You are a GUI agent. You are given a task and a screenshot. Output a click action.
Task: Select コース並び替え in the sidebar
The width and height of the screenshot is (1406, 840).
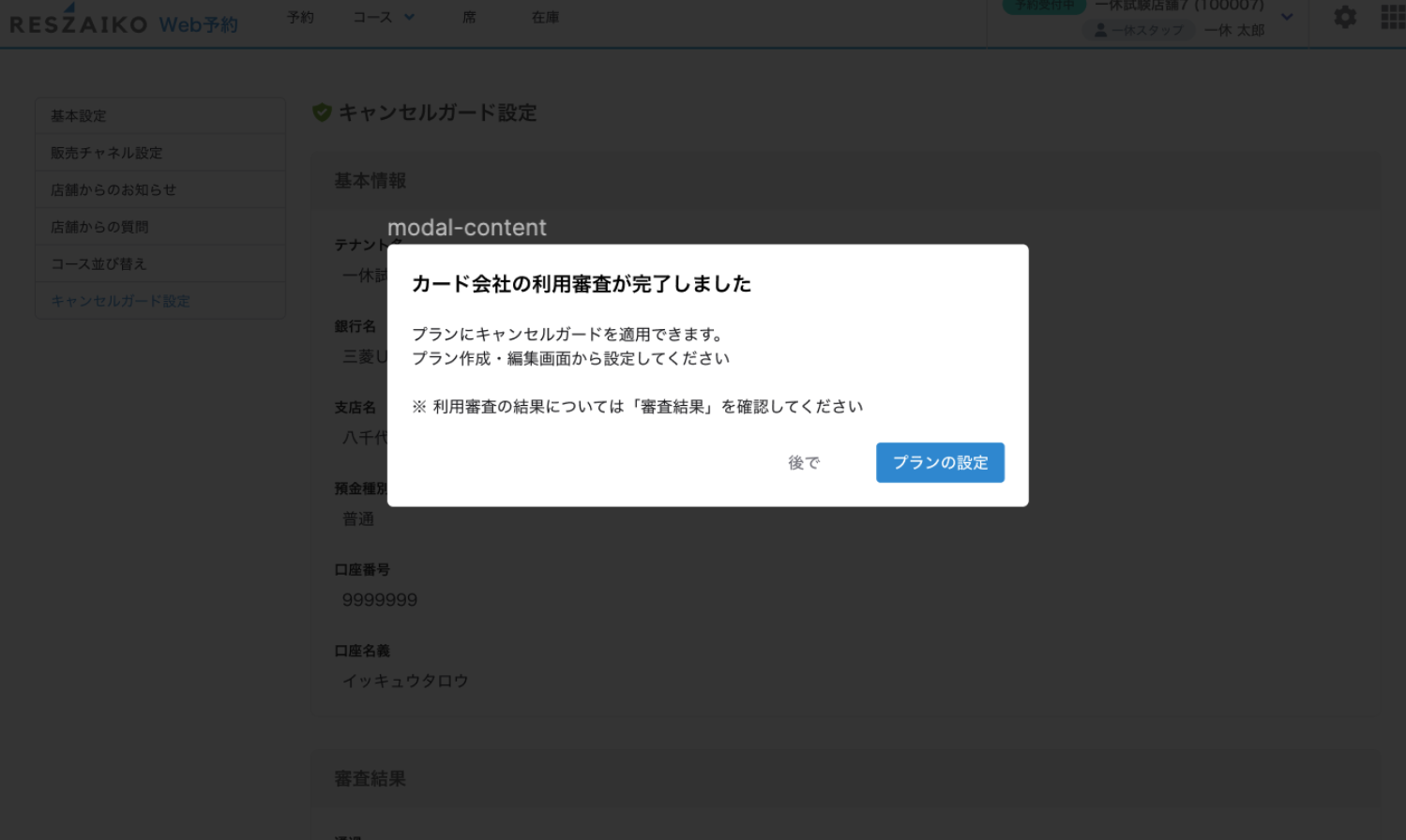160,263
